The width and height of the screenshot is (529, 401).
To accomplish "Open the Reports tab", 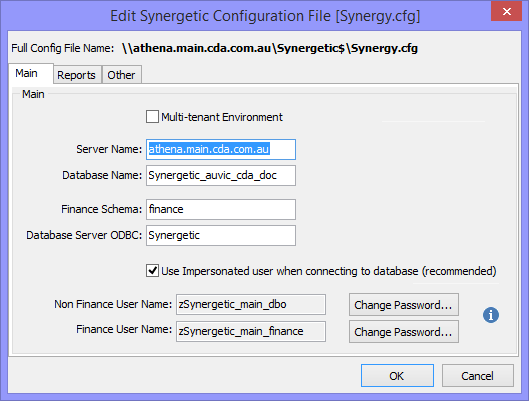I will point(77,75).
